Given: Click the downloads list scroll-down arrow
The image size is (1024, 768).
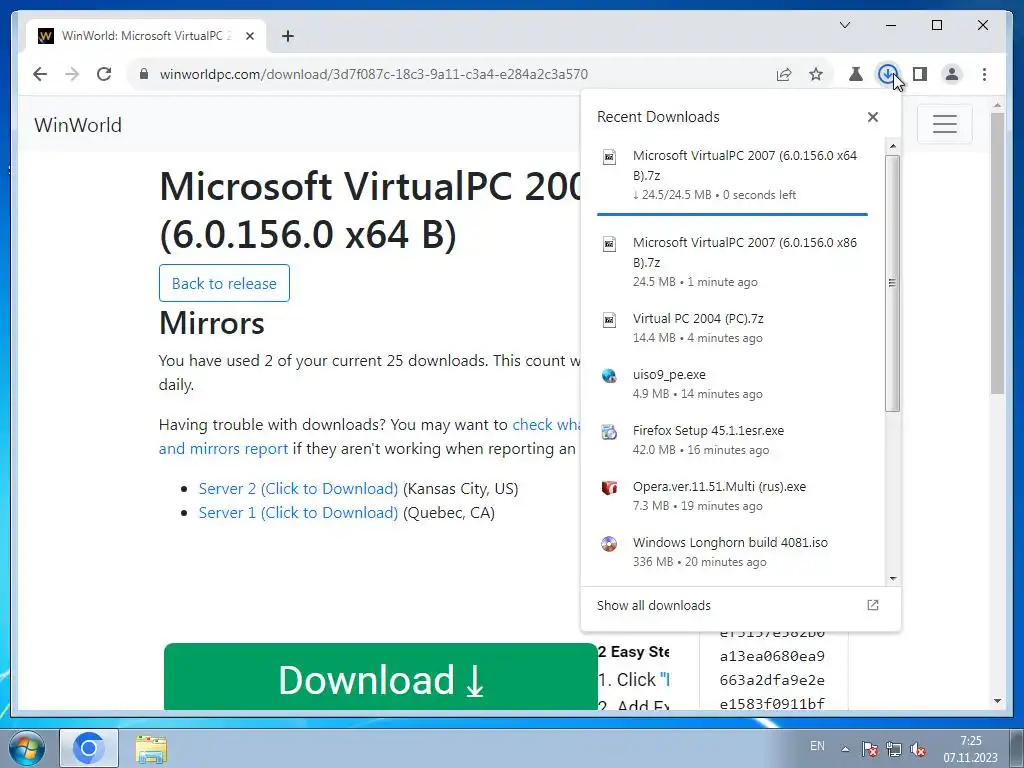Looking at the screenshot, I should click(893, 579).
